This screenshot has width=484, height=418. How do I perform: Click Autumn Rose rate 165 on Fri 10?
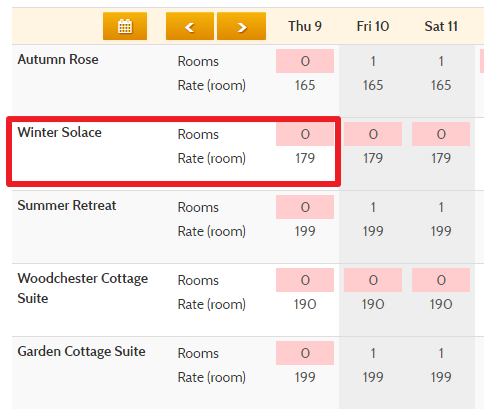[373, 85]
